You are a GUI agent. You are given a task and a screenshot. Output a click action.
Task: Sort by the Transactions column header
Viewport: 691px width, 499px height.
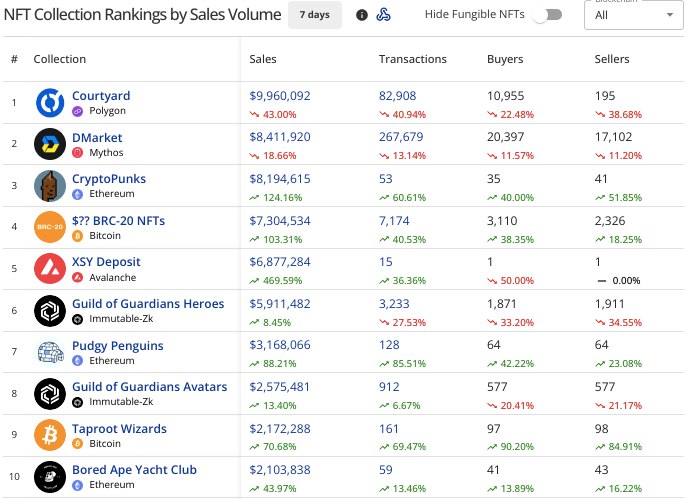(x=412, y=59)
